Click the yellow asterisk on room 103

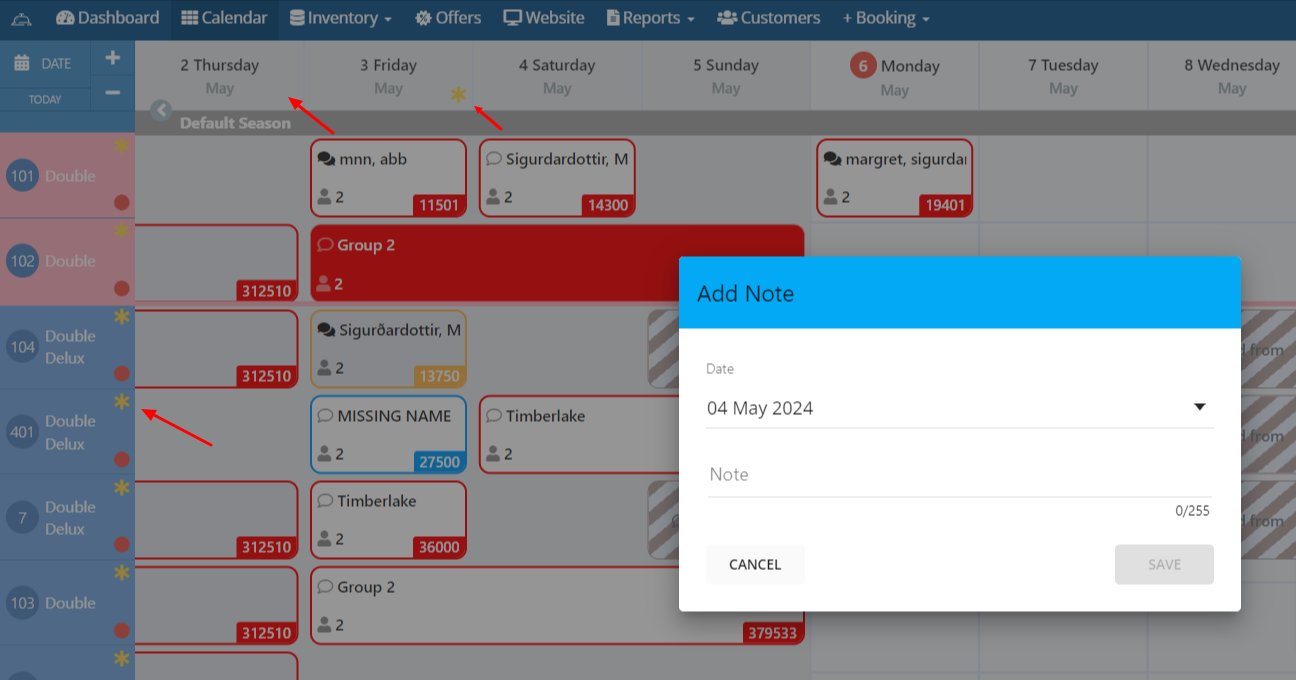(x=121, y=573)
